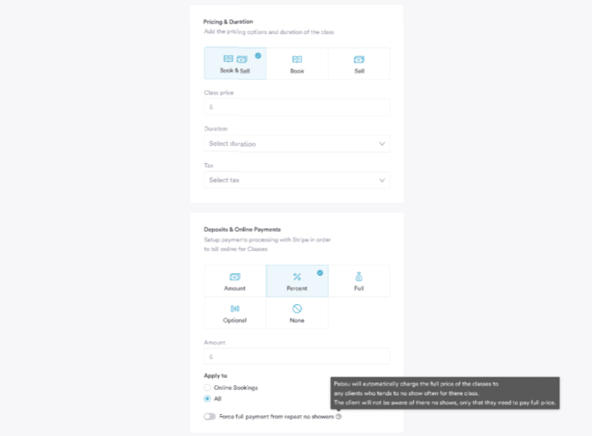Select the Full payment deposit option
This screenshot has width=592, height=436.
pos(359,281)
